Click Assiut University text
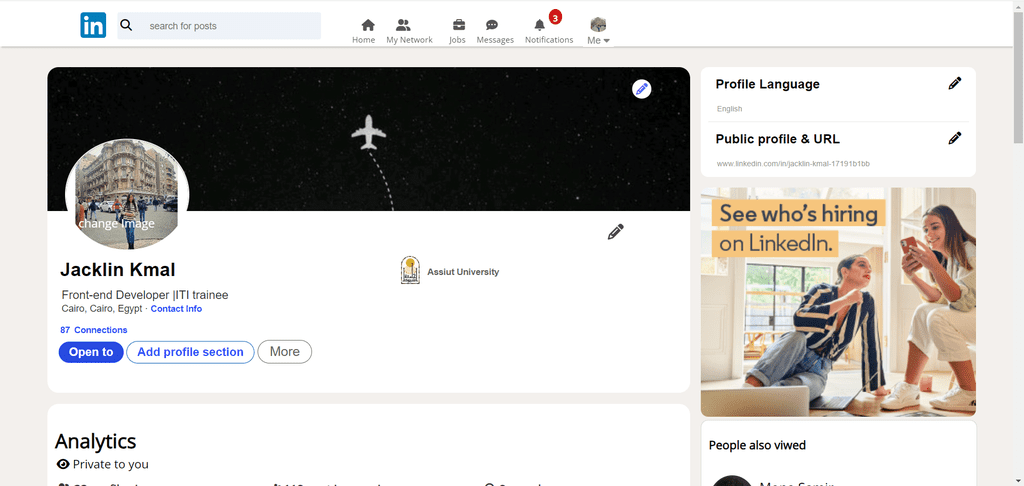The height and width of the screenshot is (486, 1024). tap(463, 272)
